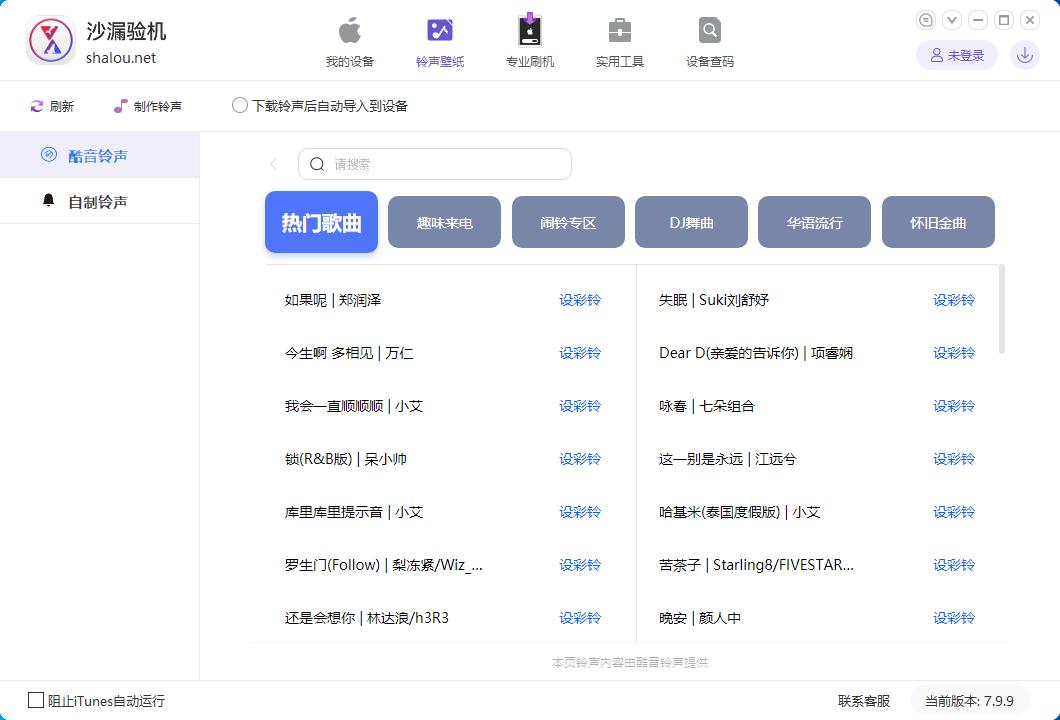This screenshot has height=720, width=1060.
Task: Enable 阻止iTunes自动运行 checkbox
Action: [36, 700]
